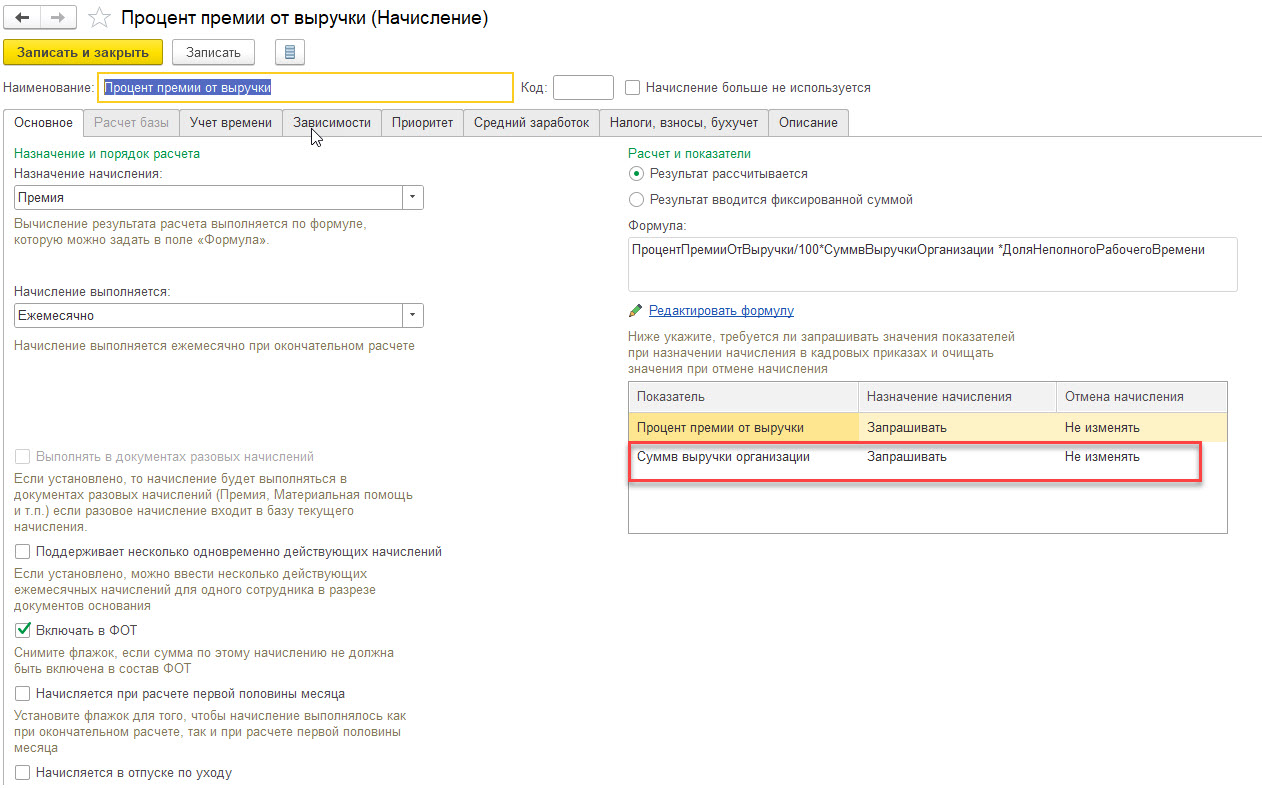Click the pencil icon beside formula link
This screenshot has width=1262, height=788.
tap(635, 311)
